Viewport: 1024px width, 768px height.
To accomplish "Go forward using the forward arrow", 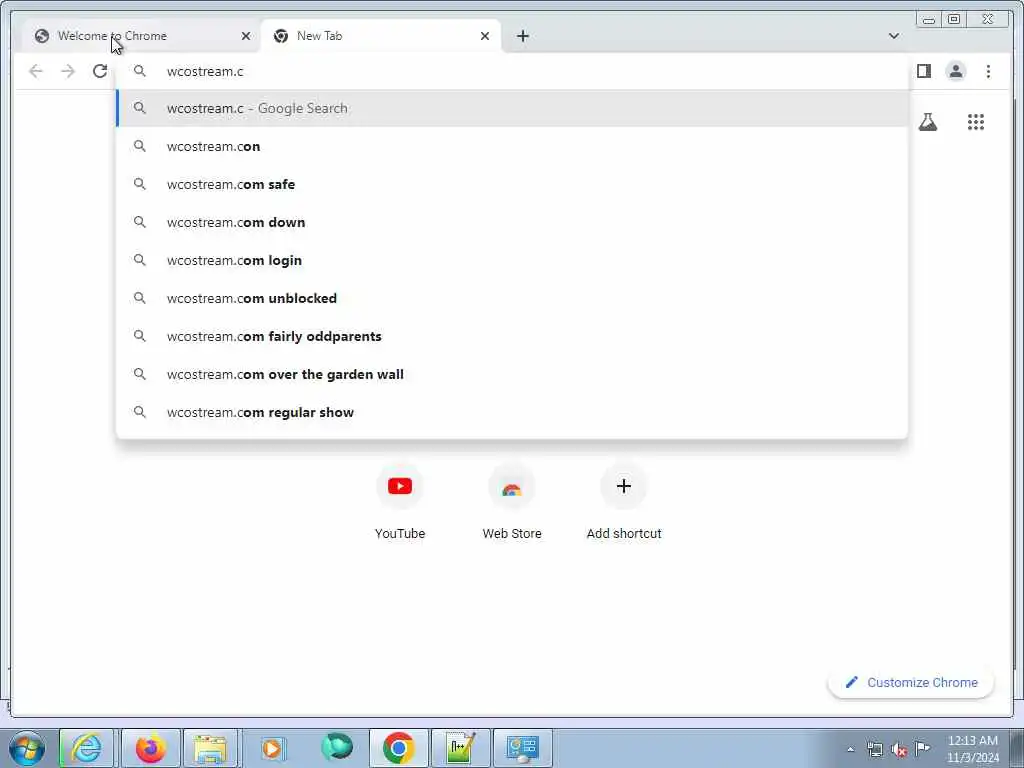I will pos(68,71).
